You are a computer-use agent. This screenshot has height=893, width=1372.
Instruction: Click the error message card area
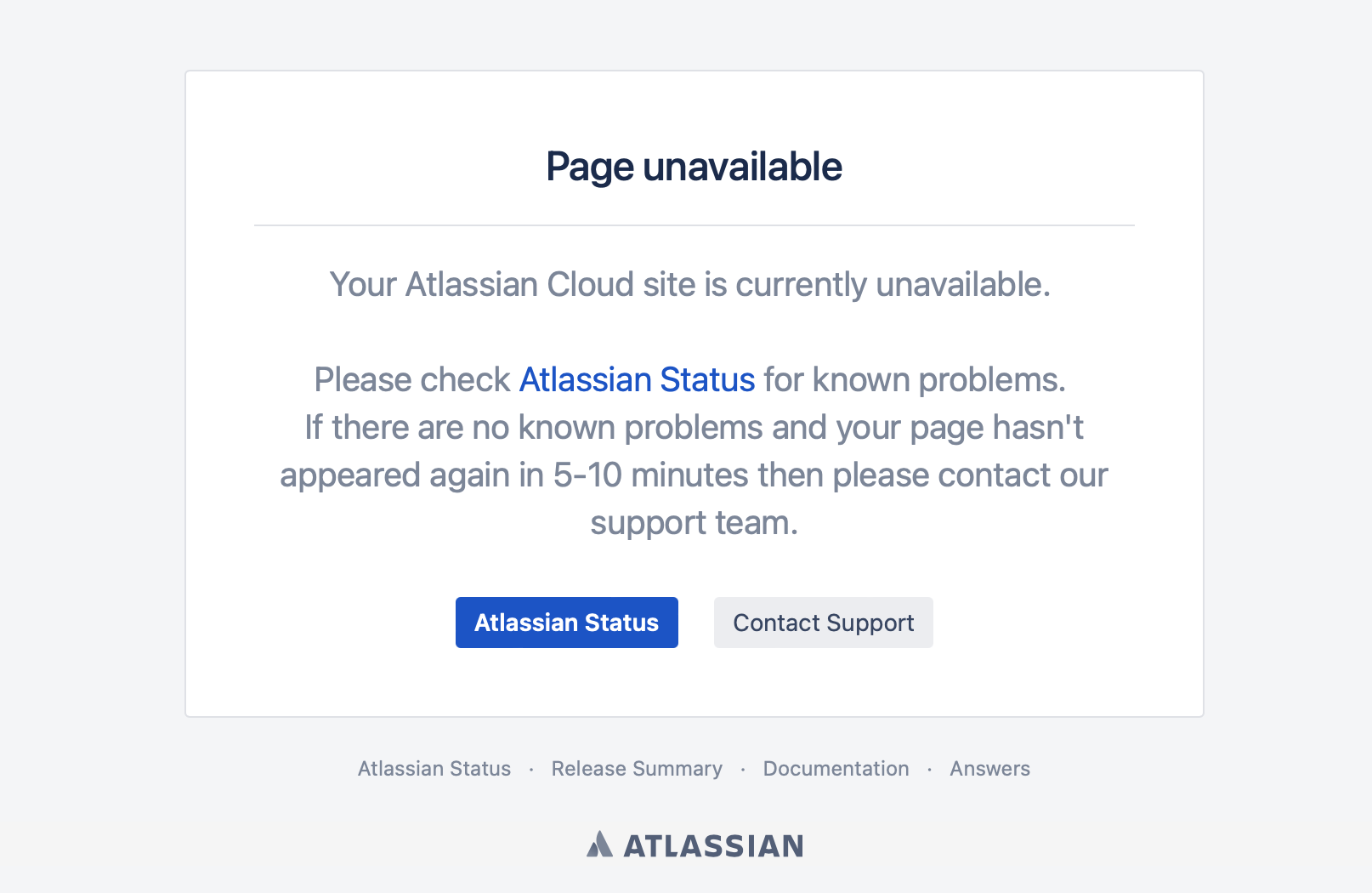click(x=694, y=391)
